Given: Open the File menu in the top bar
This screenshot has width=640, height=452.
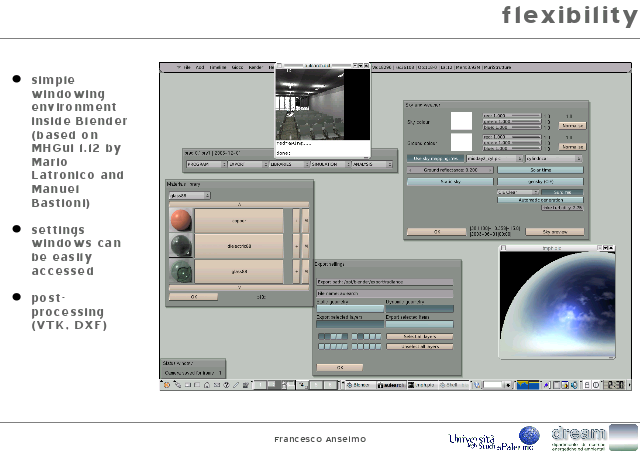Looking at the screenshot, I should 186,67.
